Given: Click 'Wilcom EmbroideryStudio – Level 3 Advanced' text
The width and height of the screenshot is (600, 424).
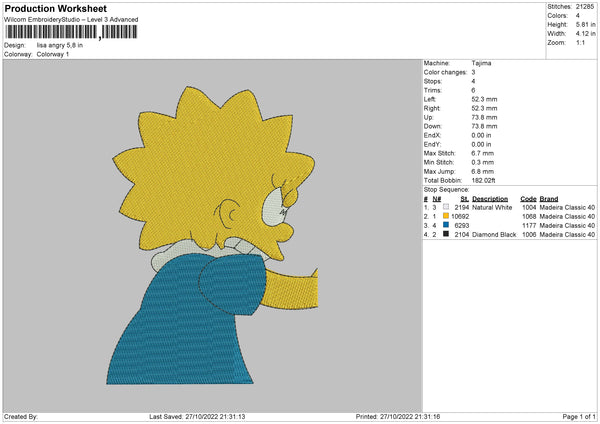Looking at the screenshot, I should click(x=71, y=20).
